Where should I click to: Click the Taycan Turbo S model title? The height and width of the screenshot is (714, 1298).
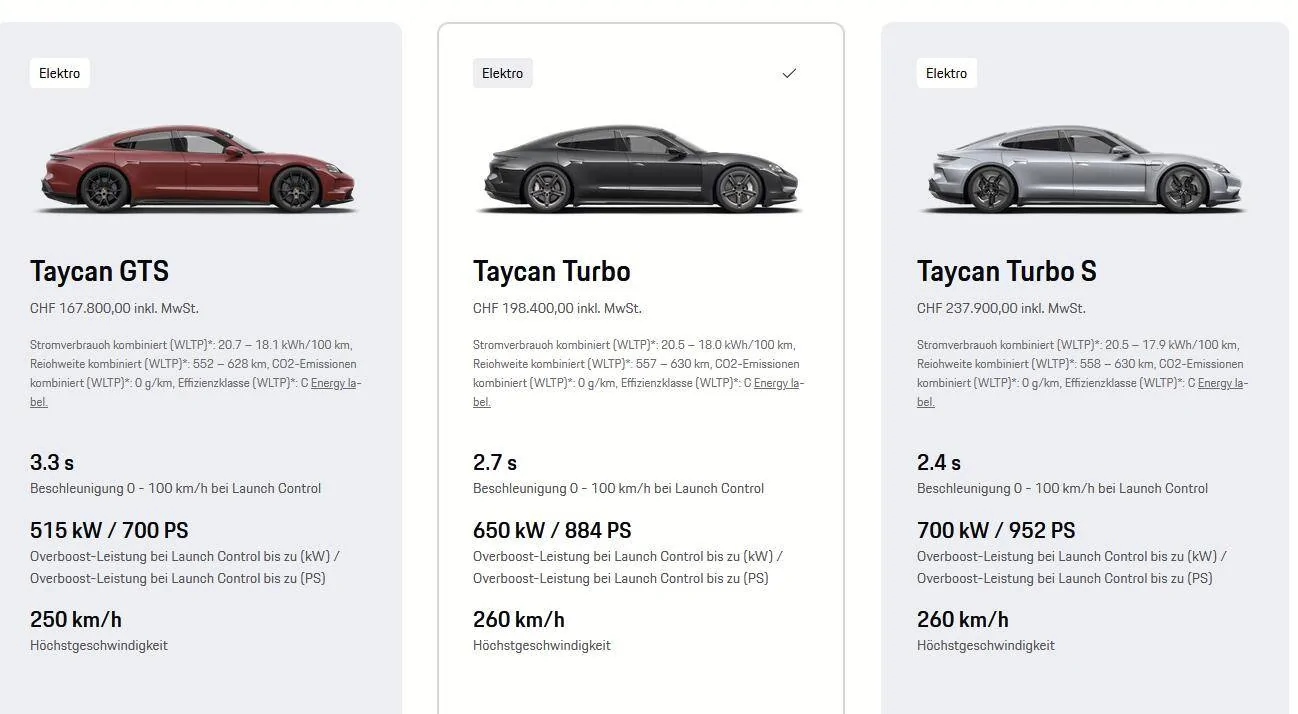[x=1007, y=271]
